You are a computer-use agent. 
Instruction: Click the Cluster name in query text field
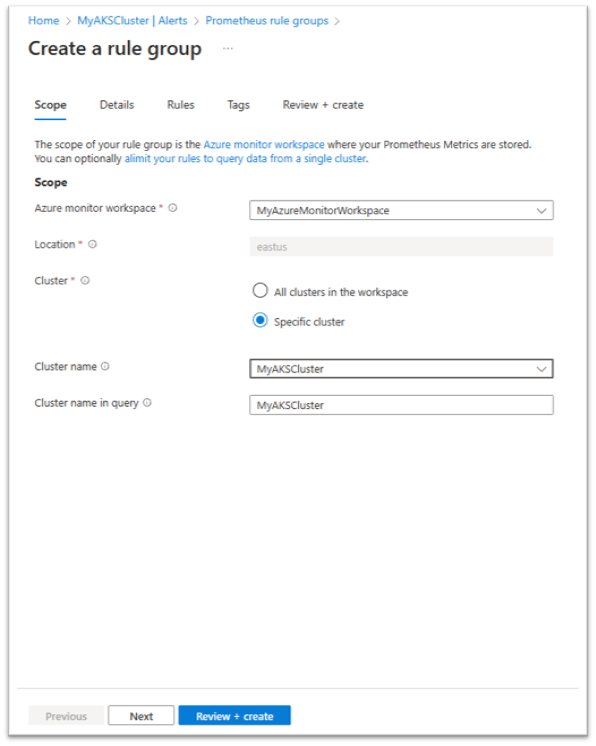(x=401, y=405)
